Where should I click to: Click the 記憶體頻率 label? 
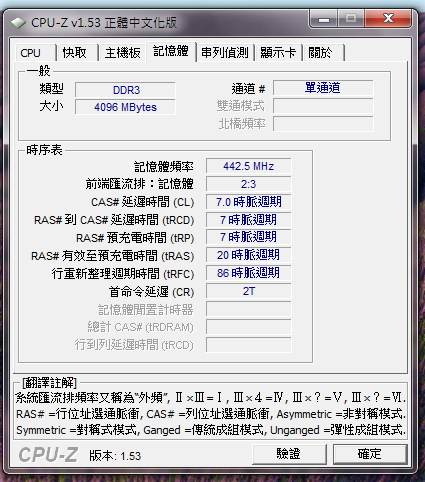click(x=164, y=166)
